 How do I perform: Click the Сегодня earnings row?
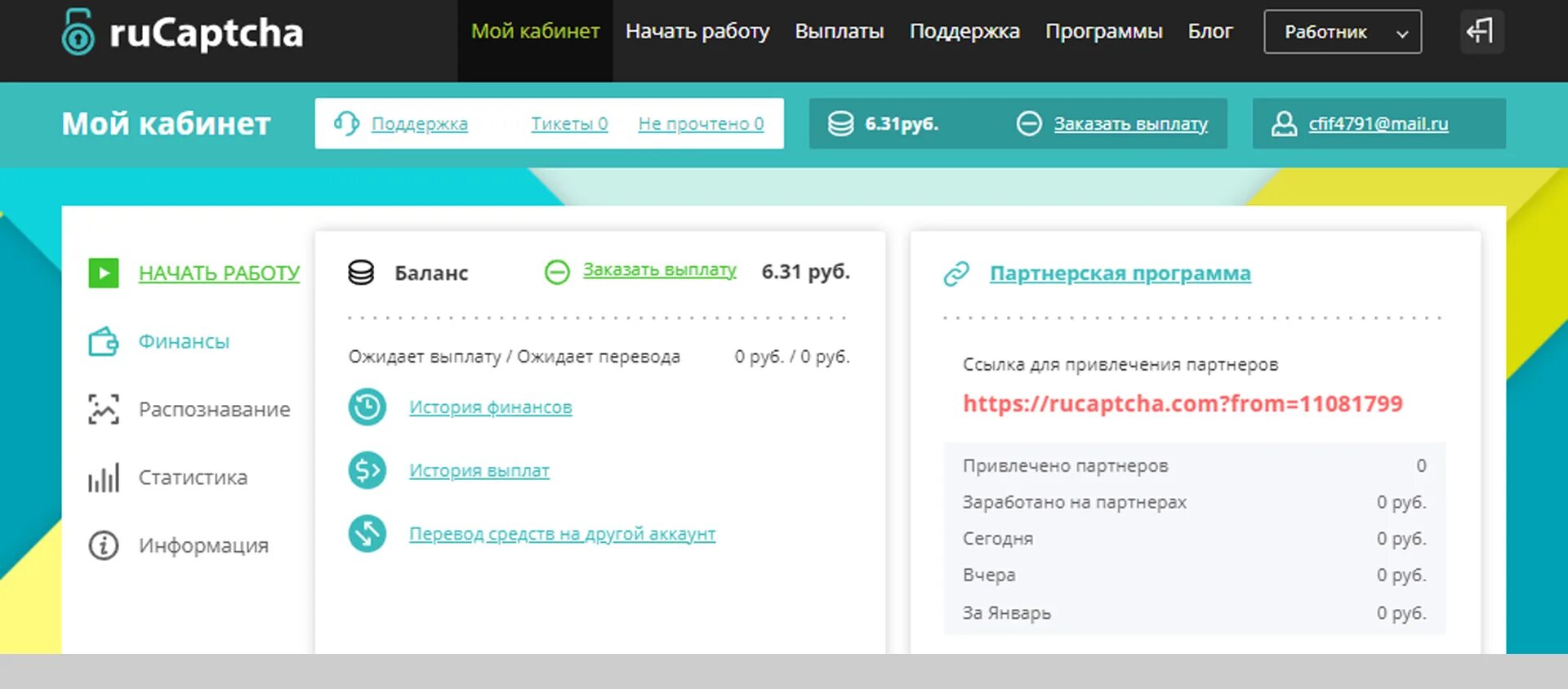coord(1194,539)
